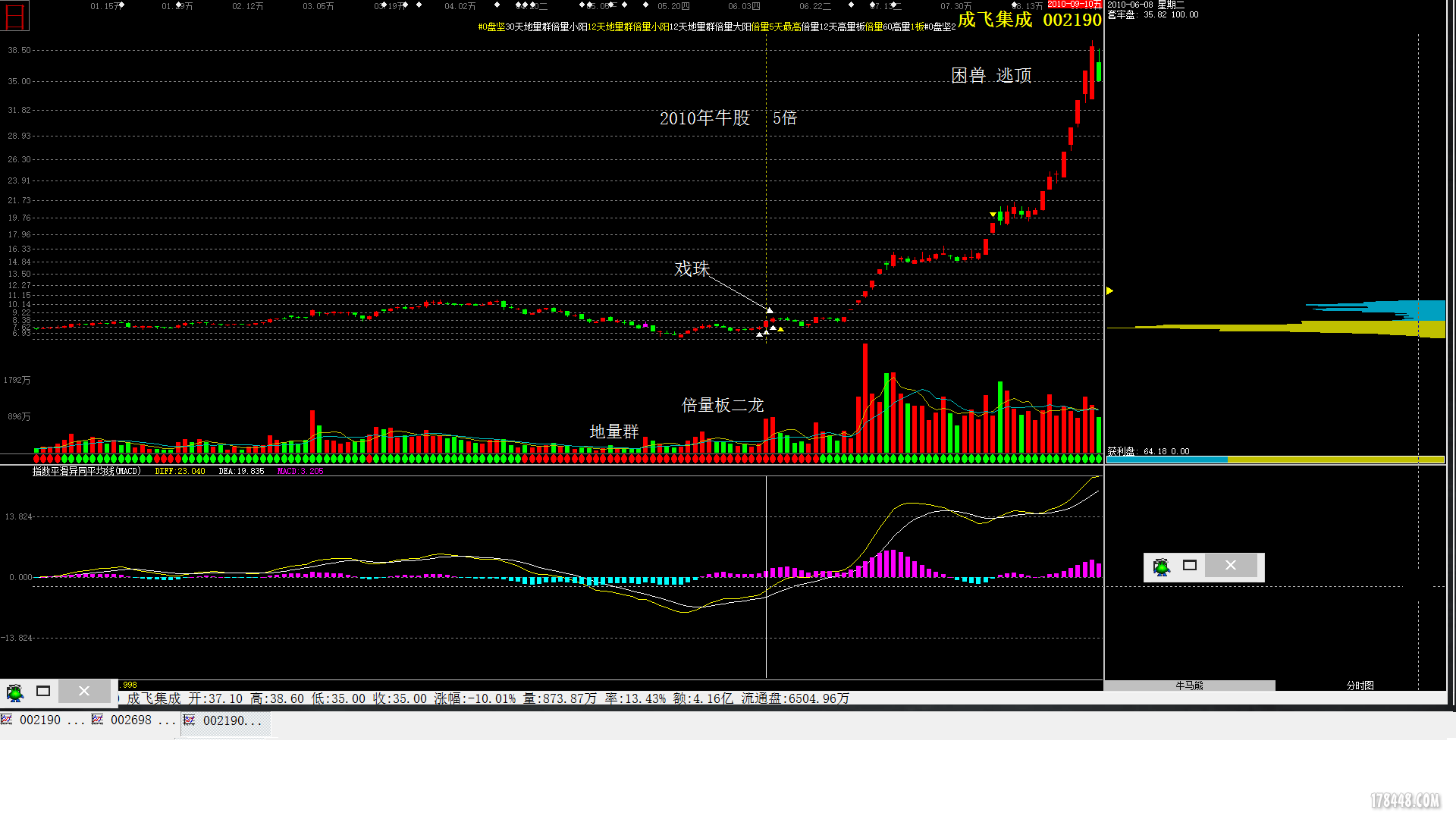Click the 2010年牛股 5倍 annotation
This screenshot has width=1456, height=819.
click(x=728, y=118)
